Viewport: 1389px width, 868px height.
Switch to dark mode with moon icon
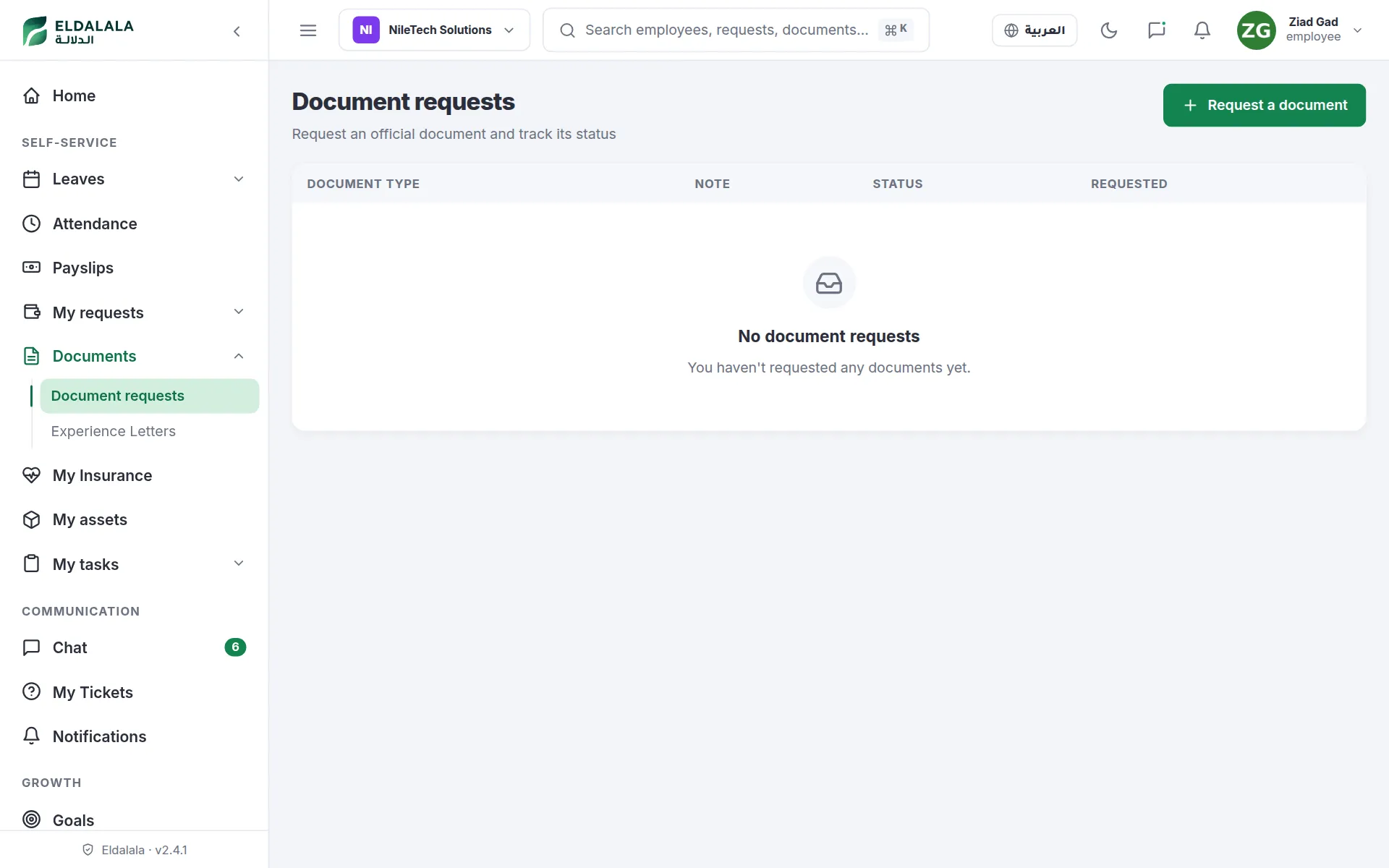1108,30
